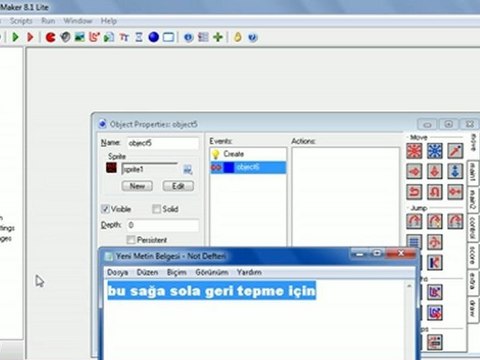
Task: Create an object with the blue ball icon
Action: point(153,37)
